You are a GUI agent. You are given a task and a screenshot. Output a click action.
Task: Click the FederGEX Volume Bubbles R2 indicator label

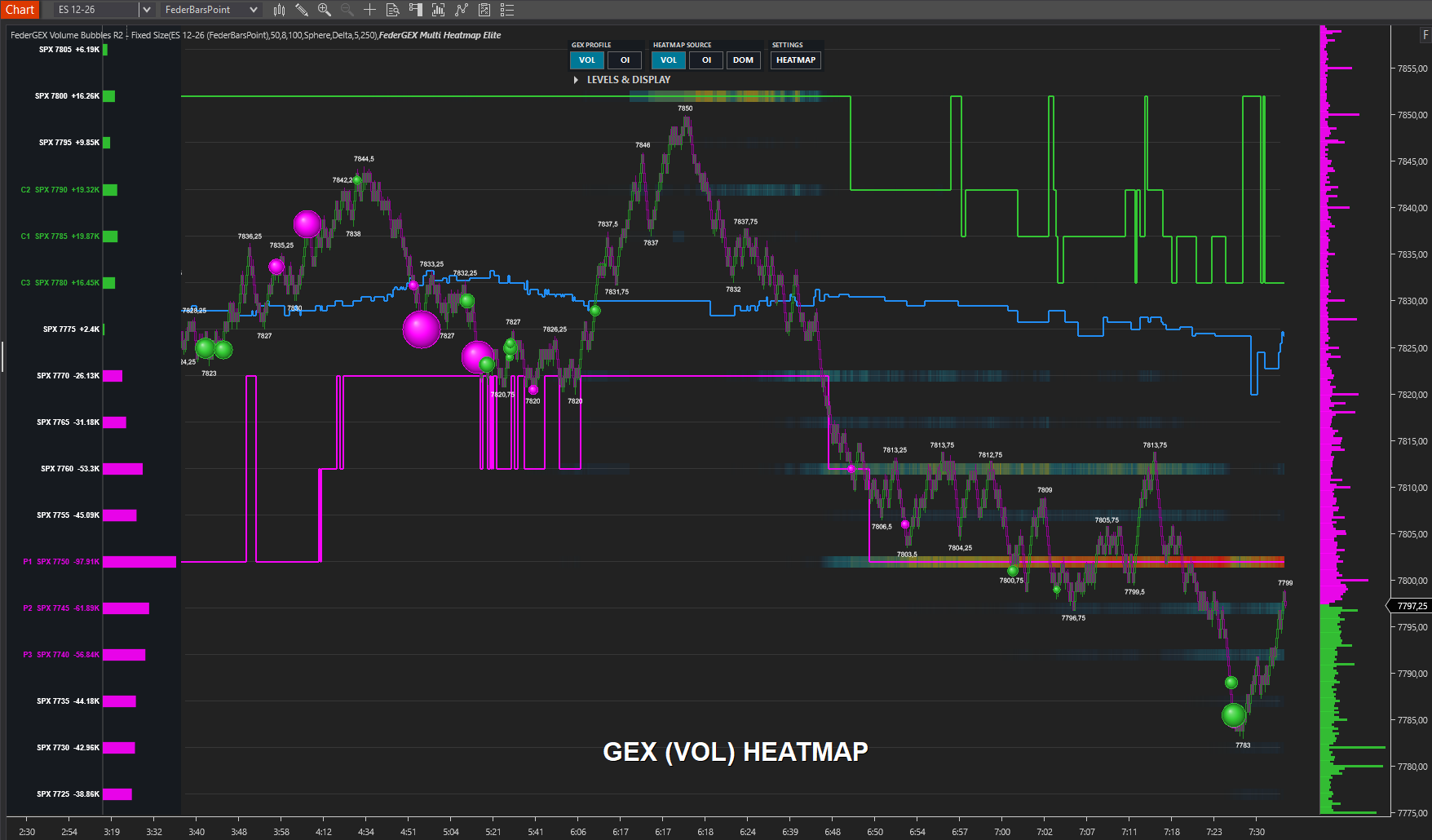67,35
